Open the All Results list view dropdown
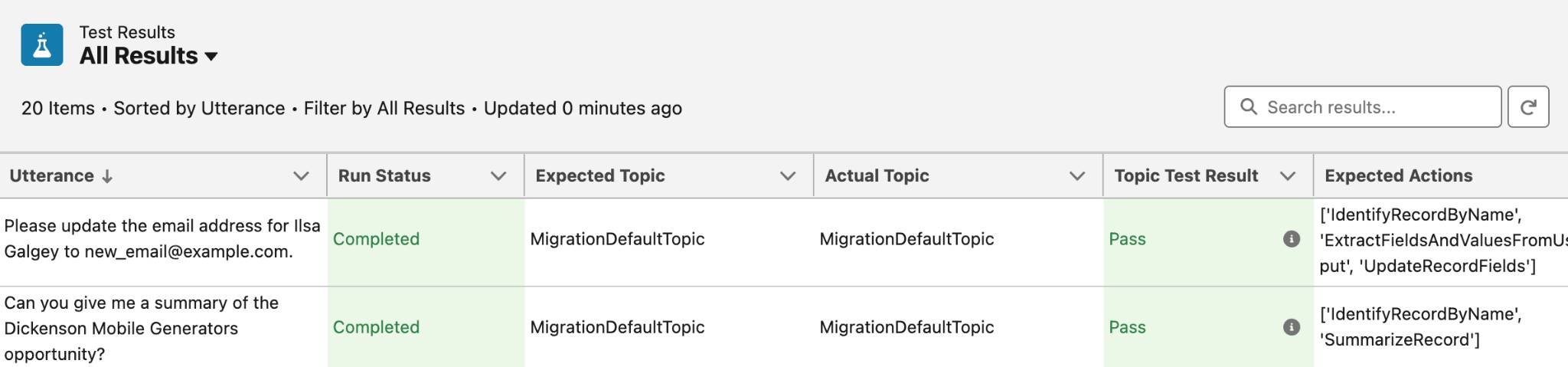The height and width of the screenshot is (367, 1568). pos(211,56)
